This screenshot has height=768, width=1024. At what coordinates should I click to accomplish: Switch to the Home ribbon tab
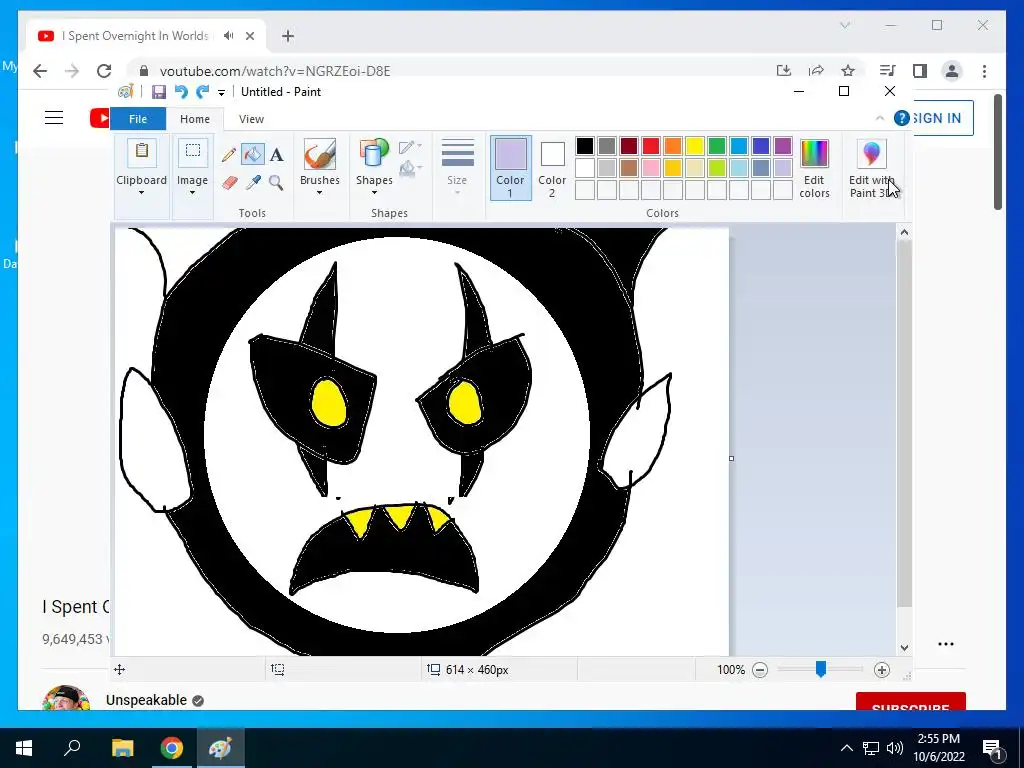point(195,119)
